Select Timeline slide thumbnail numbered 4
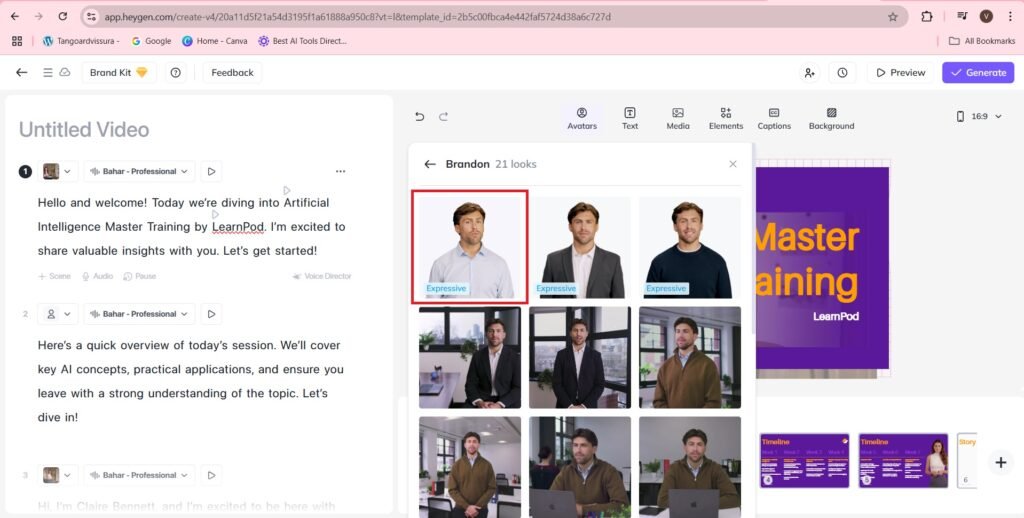This screenshot has width=1024, height=518. (805, 461)
